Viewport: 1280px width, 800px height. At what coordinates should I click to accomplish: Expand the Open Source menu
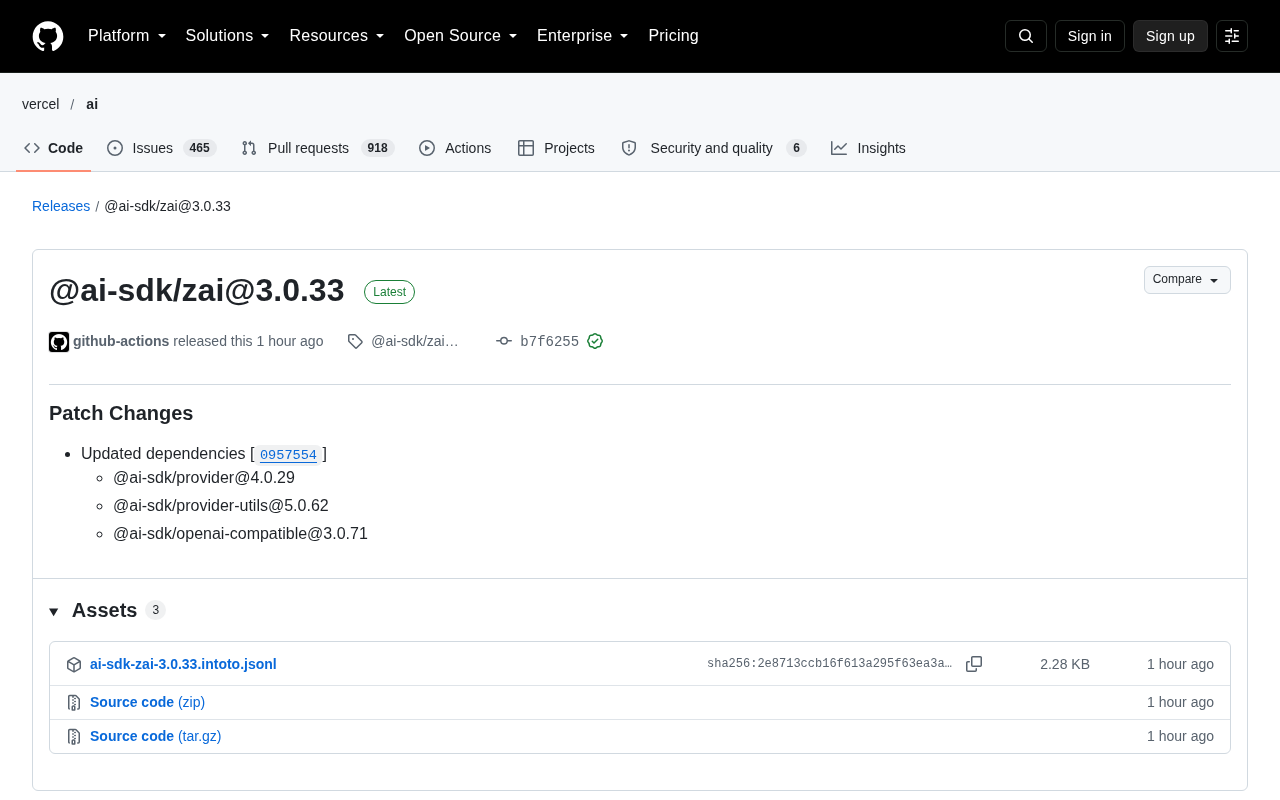461,36
